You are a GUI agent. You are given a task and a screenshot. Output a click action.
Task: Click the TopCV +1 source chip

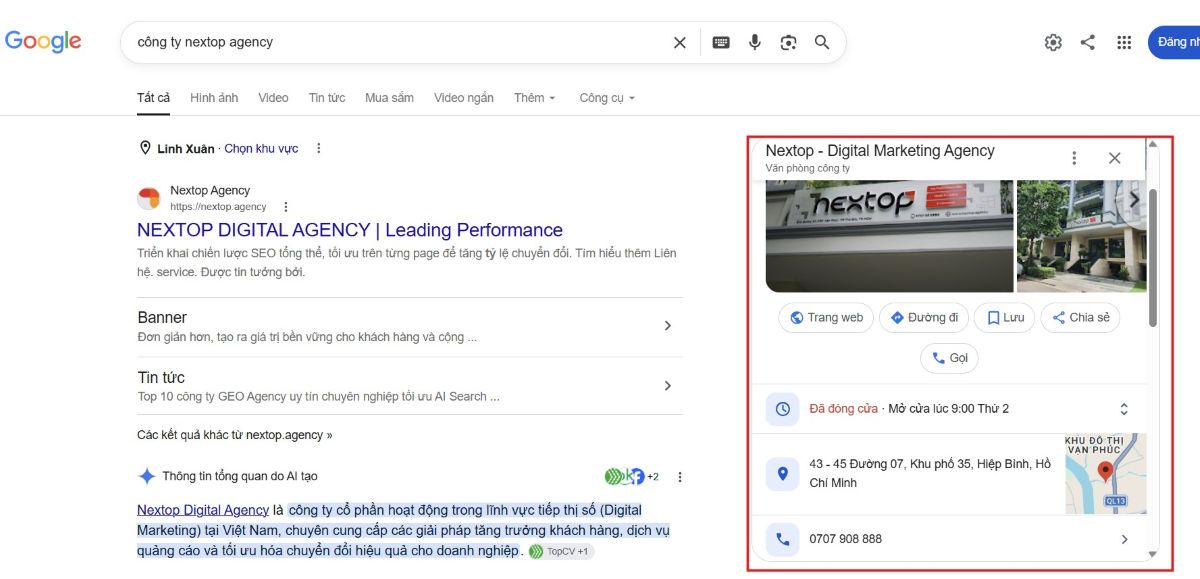click(561, 551)
